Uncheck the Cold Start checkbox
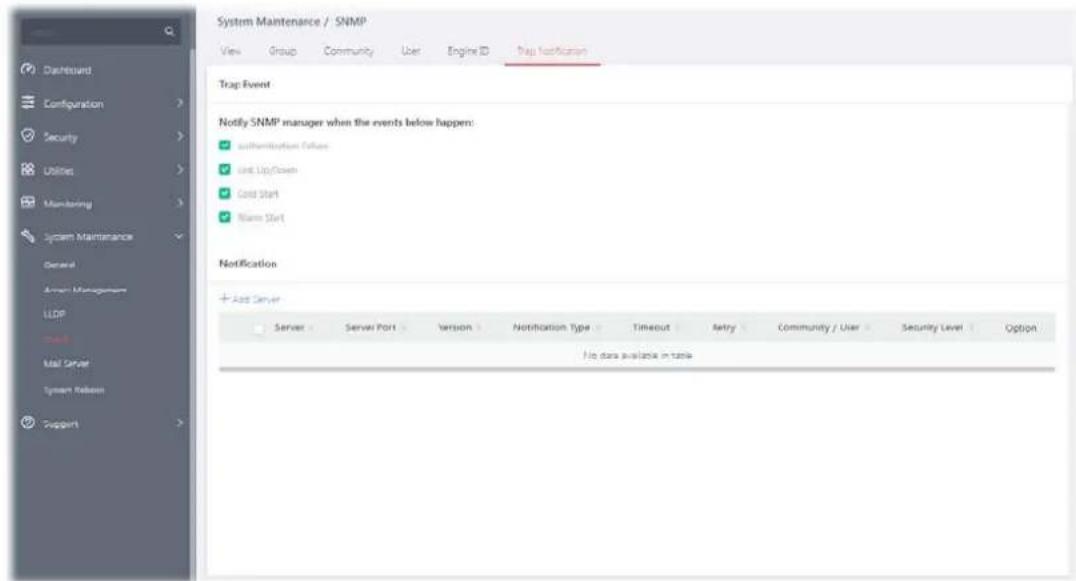The width and height of the screenshot is (1076, 581). (224, 193)
